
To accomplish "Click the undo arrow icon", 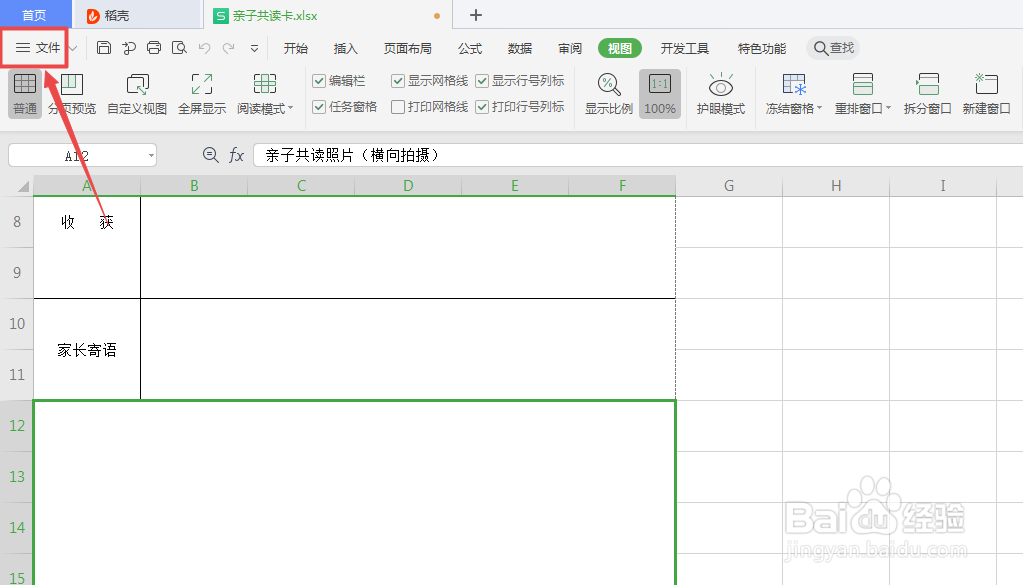I will [204, 48].
